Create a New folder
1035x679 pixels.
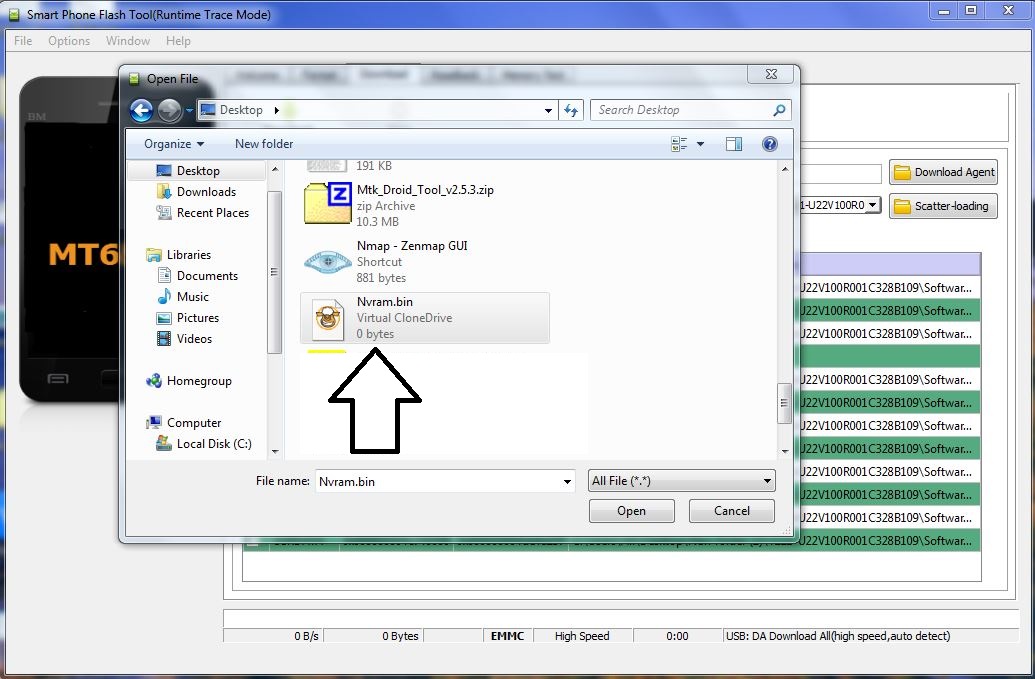264,144
